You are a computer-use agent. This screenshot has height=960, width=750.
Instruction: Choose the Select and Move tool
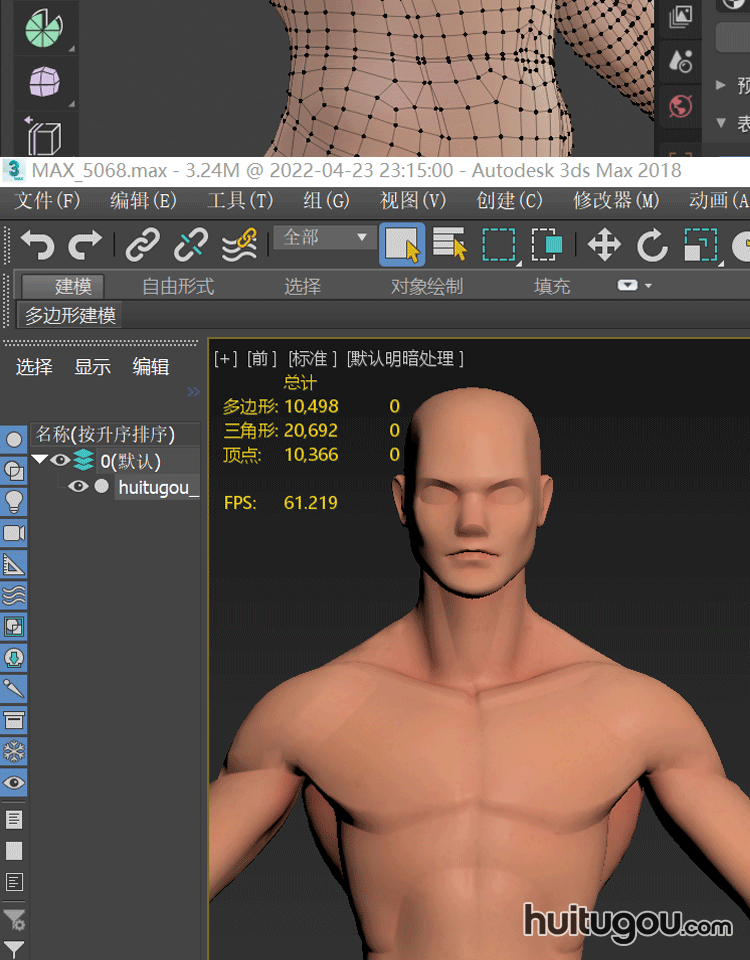tap(604, 244)
